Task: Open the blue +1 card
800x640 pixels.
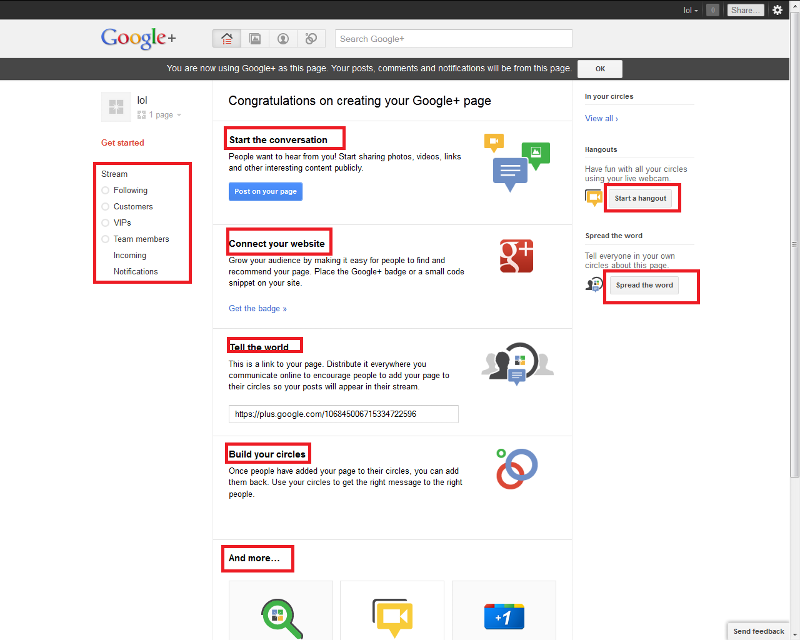Action: tap(504, 610)
